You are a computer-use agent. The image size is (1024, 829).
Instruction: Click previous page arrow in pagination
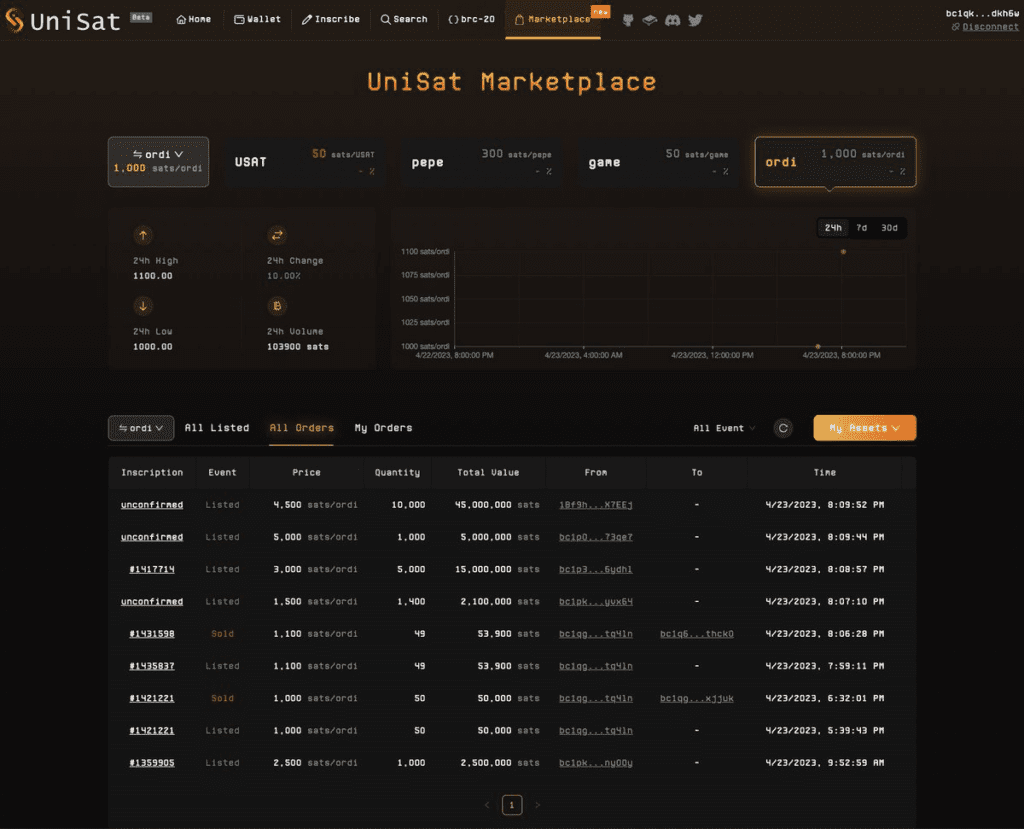pos(487,805)
